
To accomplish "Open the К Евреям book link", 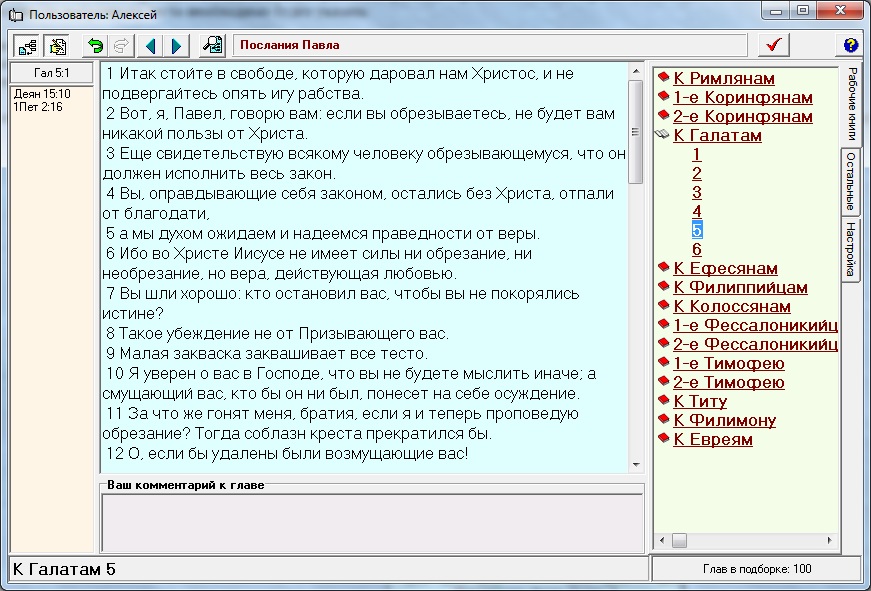I will click(x=712, y=440).
